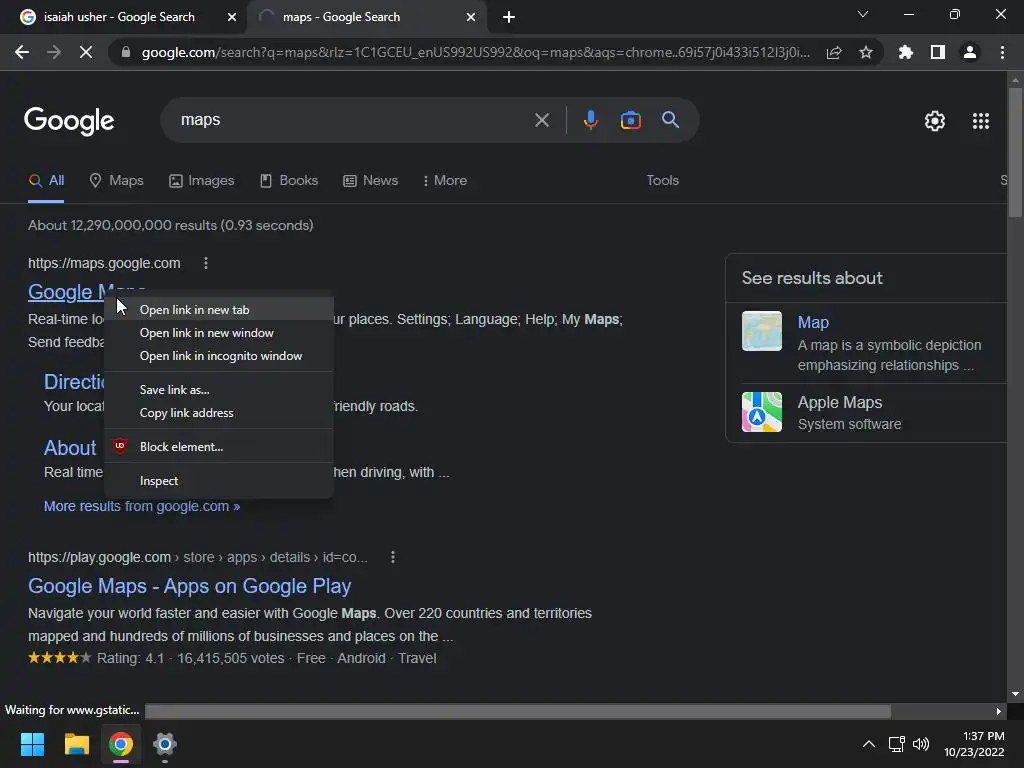Stop loading the page

click(86, 52)
